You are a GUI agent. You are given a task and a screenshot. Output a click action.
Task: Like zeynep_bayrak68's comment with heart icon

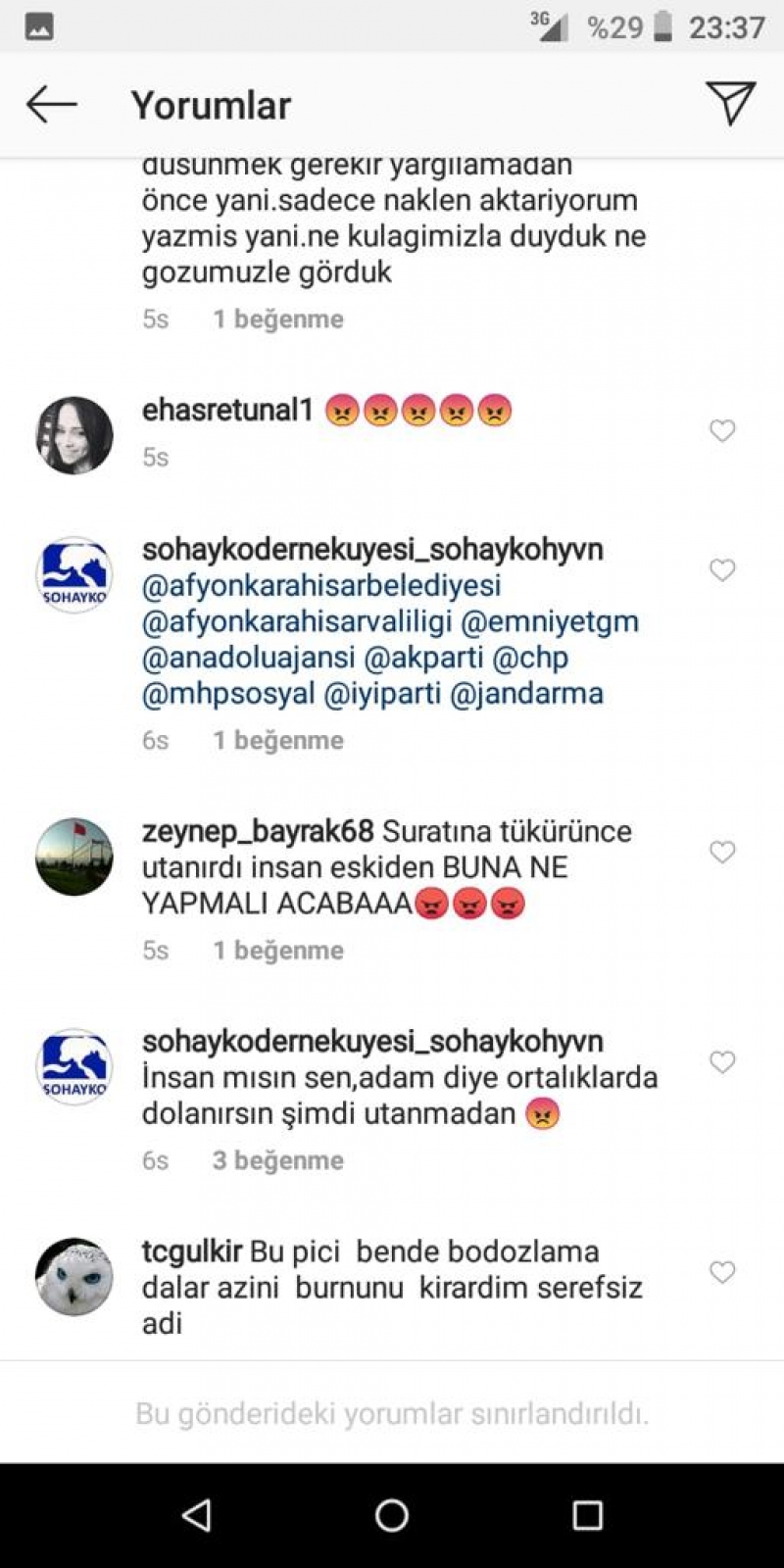point(722,853)
